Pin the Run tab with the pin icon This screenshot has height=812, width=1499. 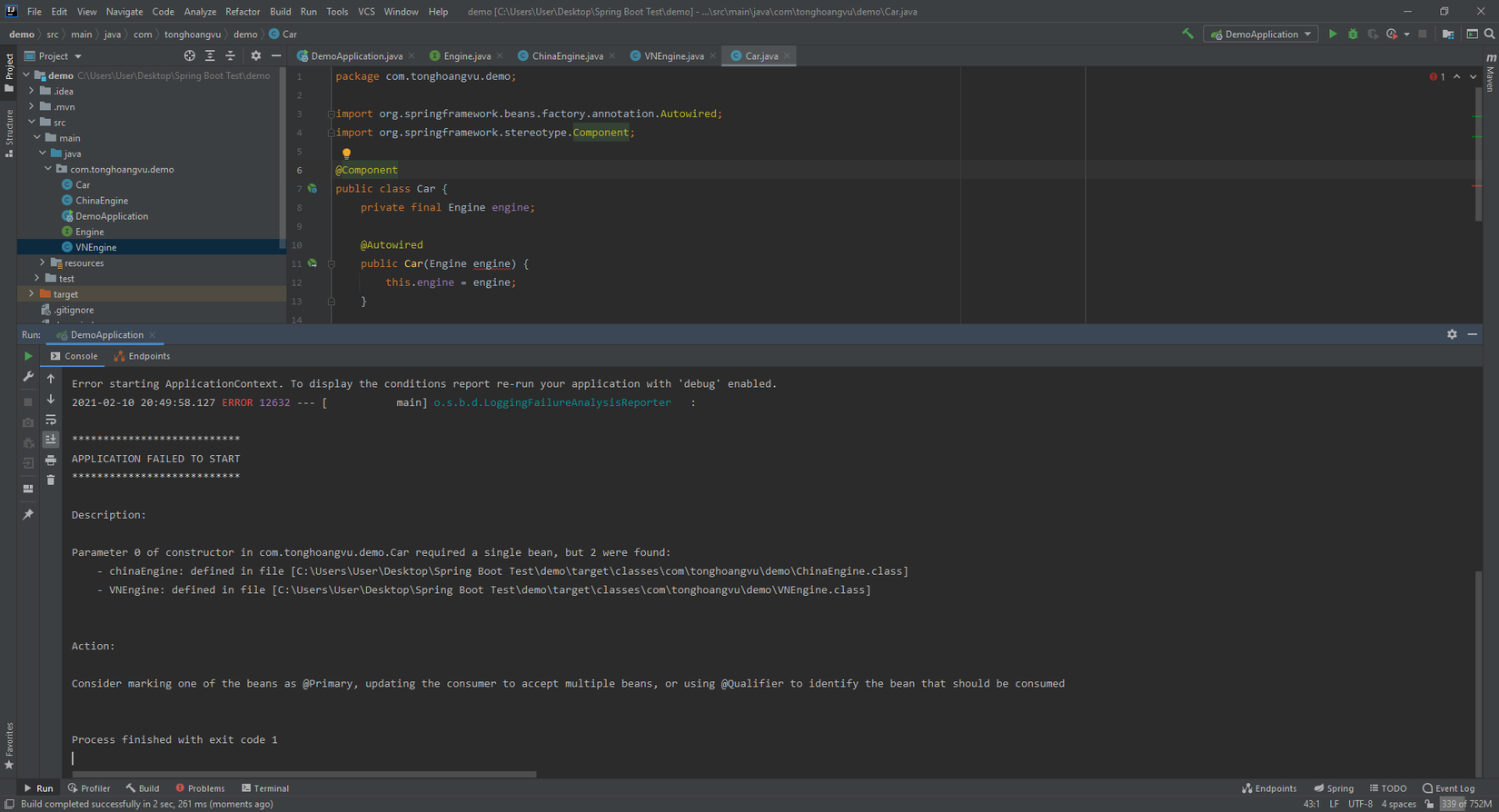(28, 515)
